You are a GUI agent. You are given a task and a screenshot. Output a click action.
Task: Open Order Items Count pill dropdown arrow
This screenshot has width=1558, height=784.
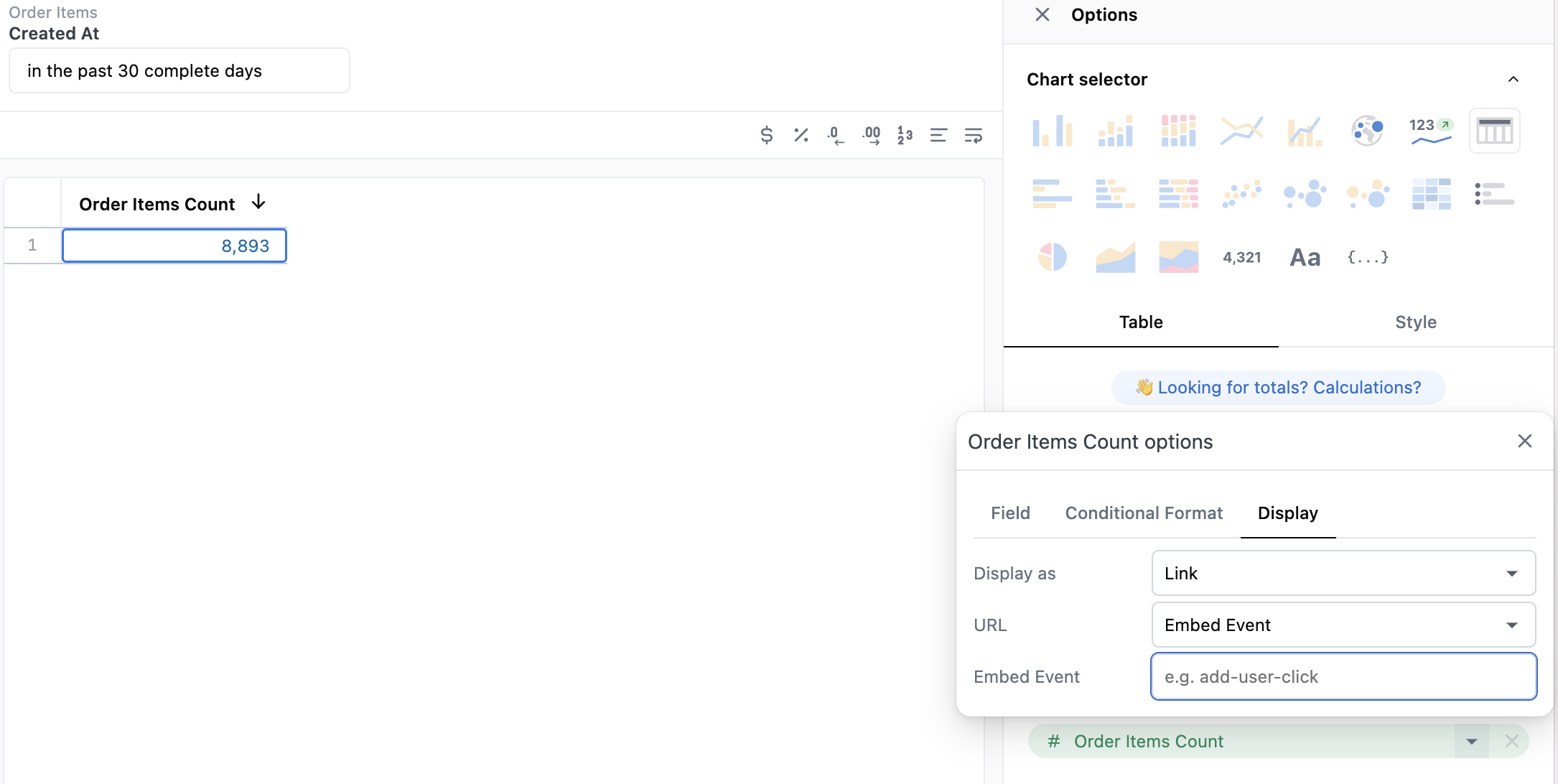click(1471, 741)
